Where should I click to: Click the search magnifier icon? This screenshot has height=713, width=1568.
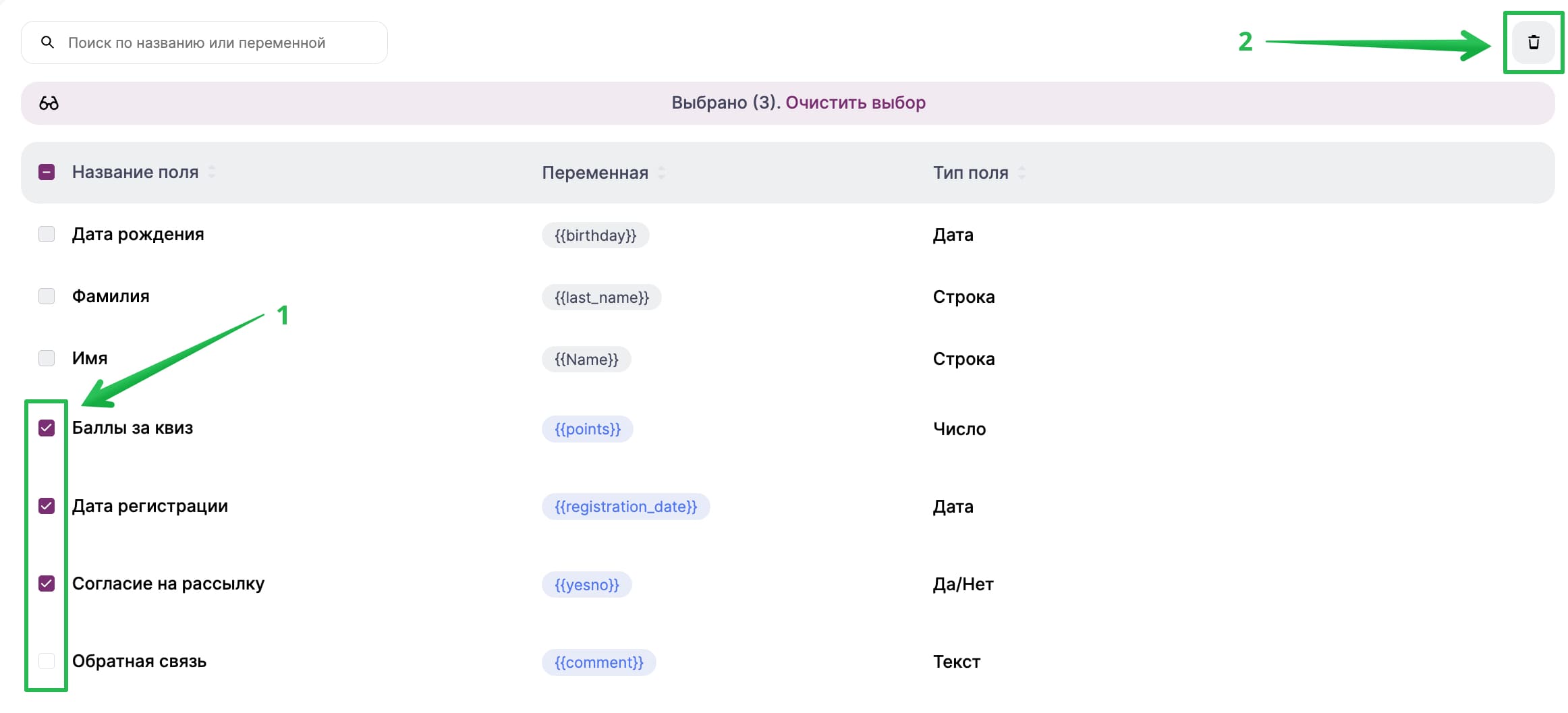(47, 42)
